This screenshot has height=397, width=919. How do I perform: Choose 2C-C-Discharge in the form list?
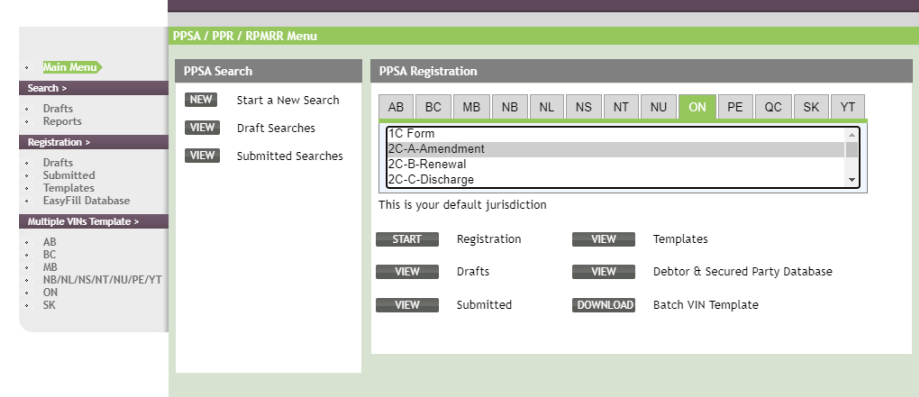coord(616,179)
